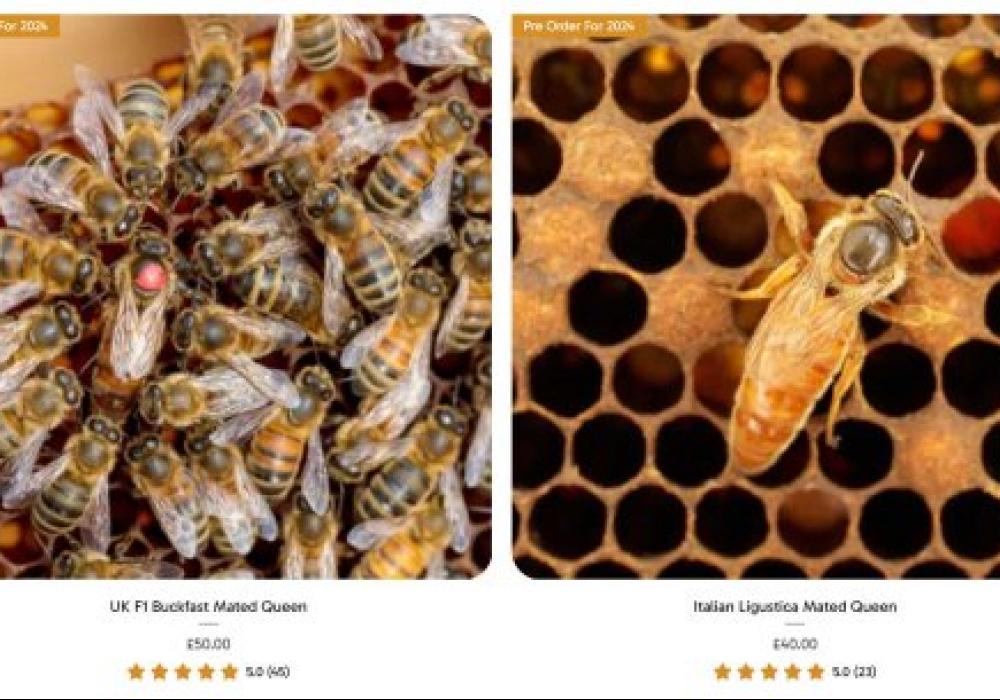Click the partially visible 2024 badge on the Buckfast image

pos(29,26)
